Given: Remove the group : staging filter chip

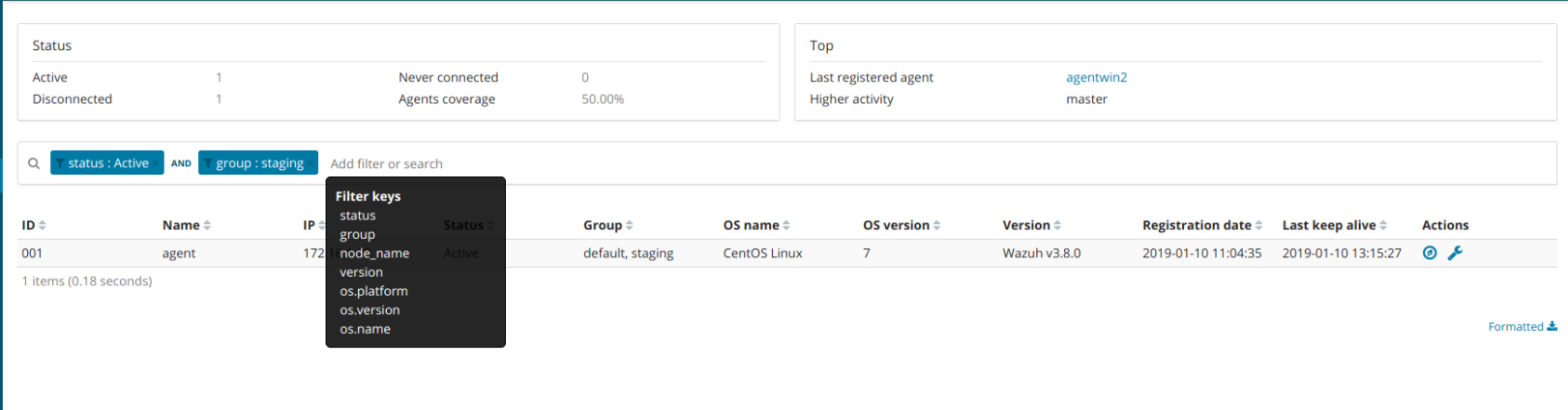Looking at the screenshot, I should [311, 163].
